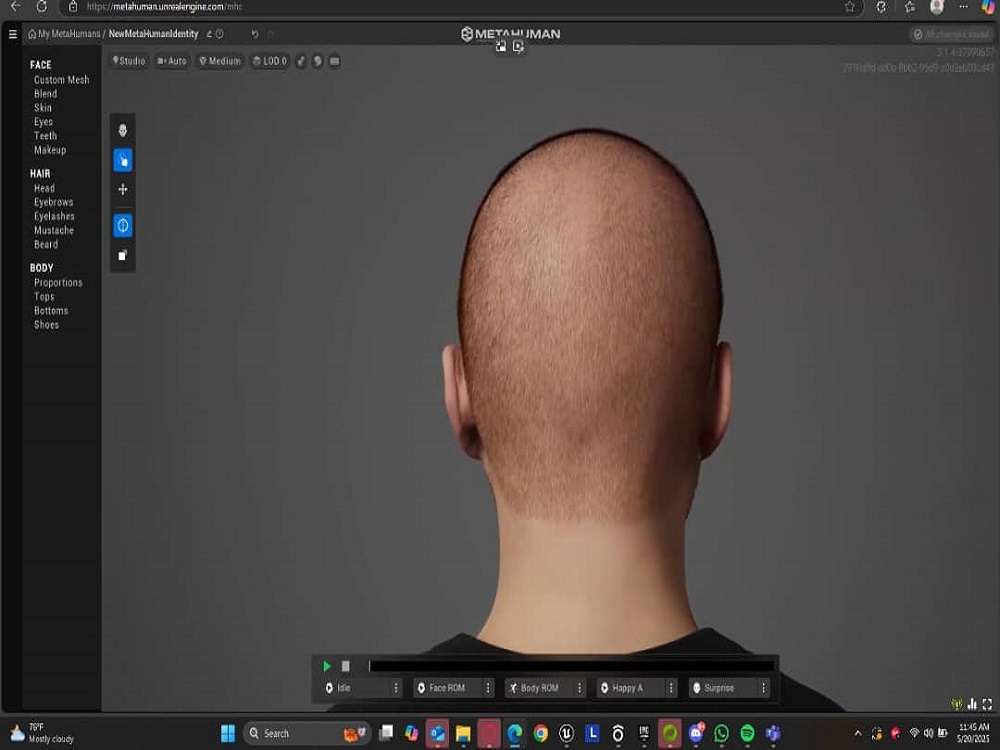This screenshot has height=750, width=1000.
Task: Select the Idle animation preset
Action: pos(356,688)
